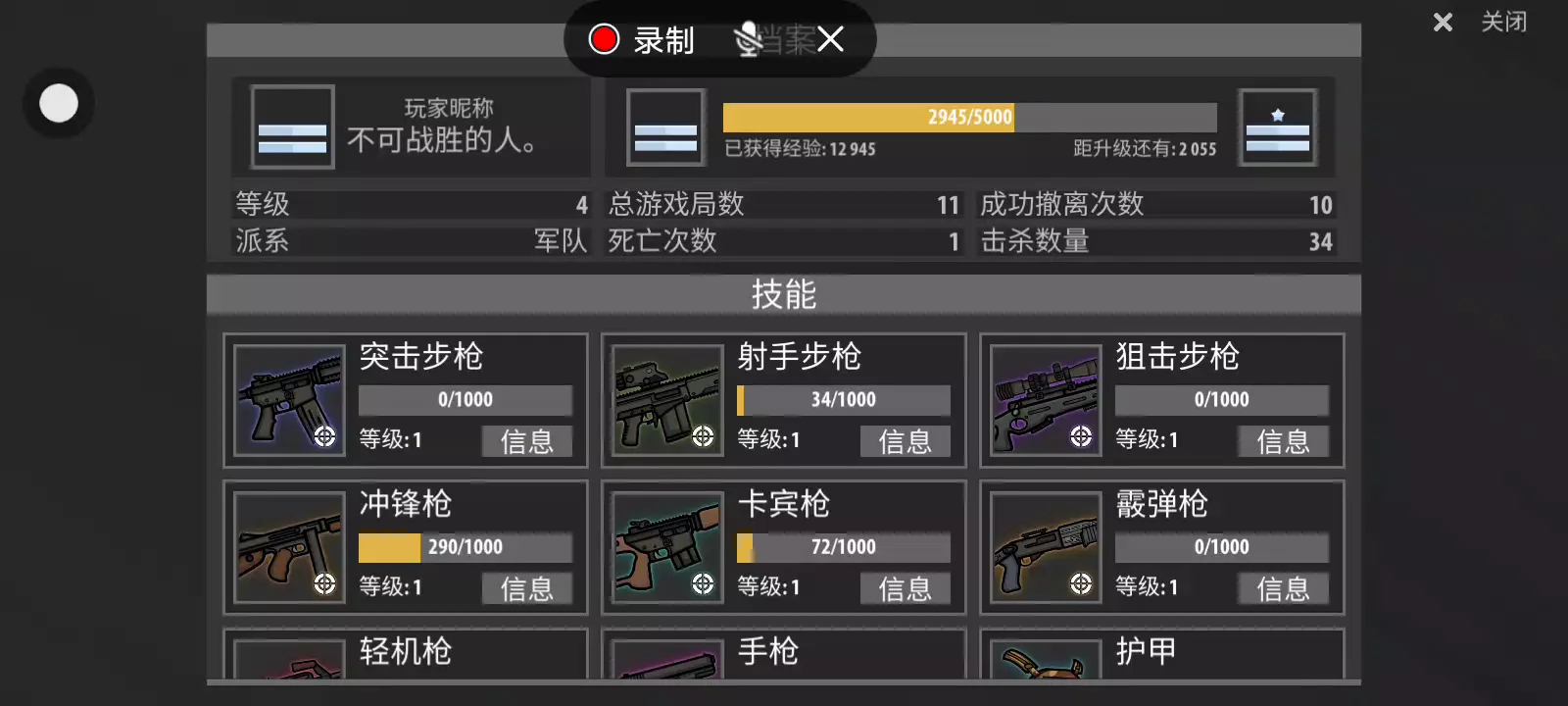Image resolution: width=1568 pixels, height=706 pixels.
Task: Tap the sniper rifle (狙击步枪) weapon icon
Action: point(1047,400)
